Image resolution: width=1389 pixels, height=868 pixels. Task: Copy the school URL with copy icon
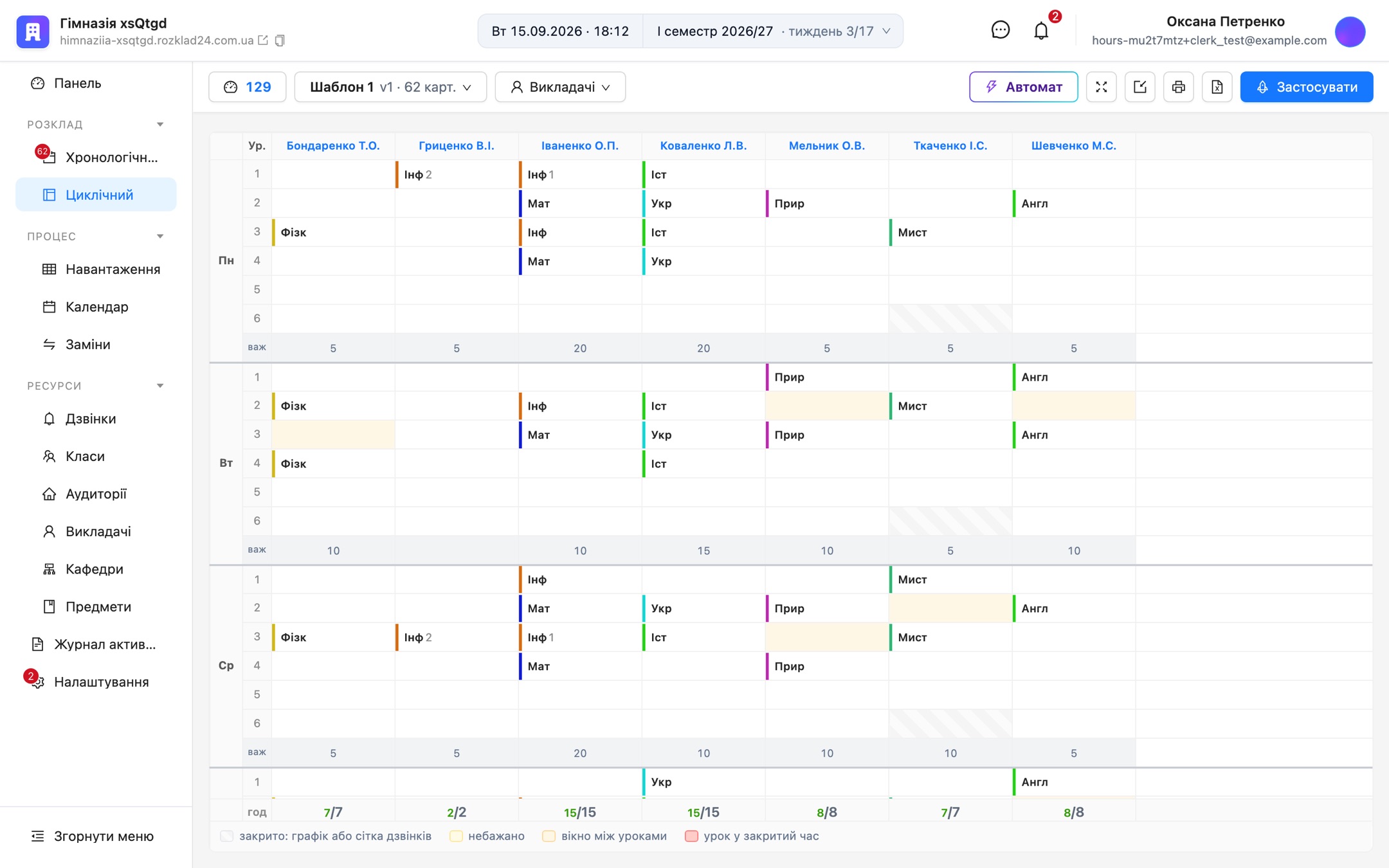(x=280, y=41)
